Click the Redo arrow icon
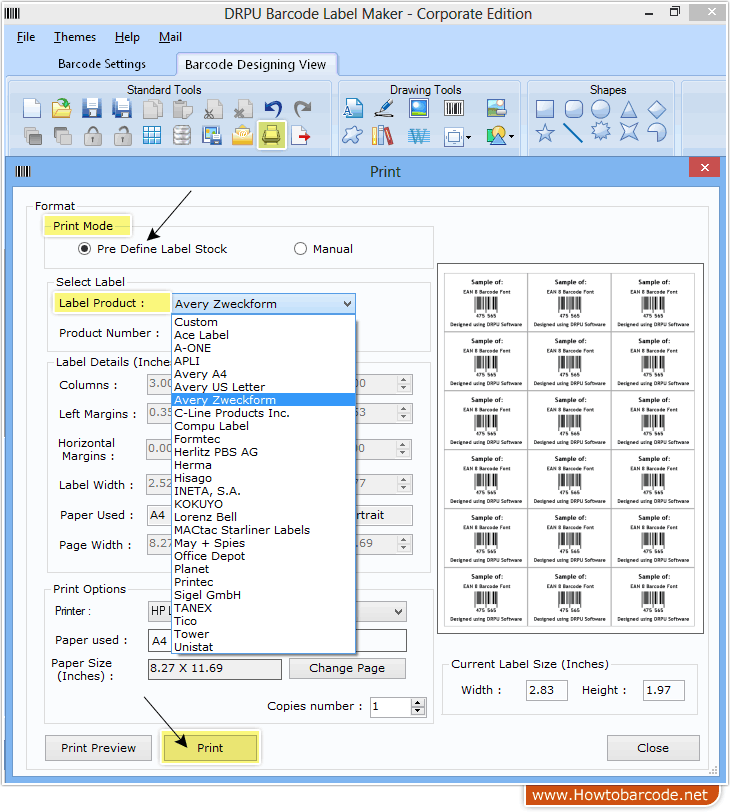 [x=302, y=109]
